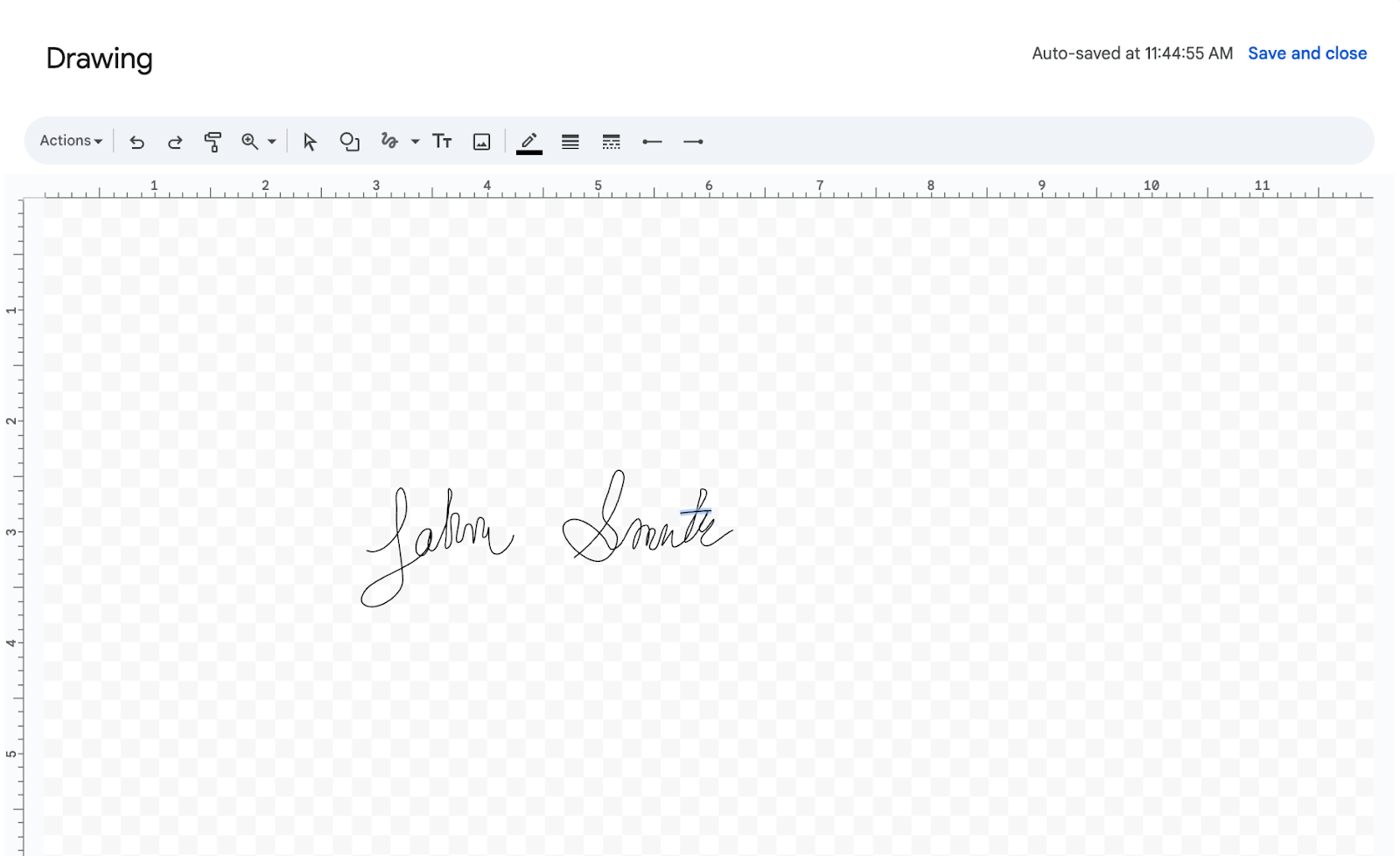Expand the line type dropdown arrow

click(416, 142)
